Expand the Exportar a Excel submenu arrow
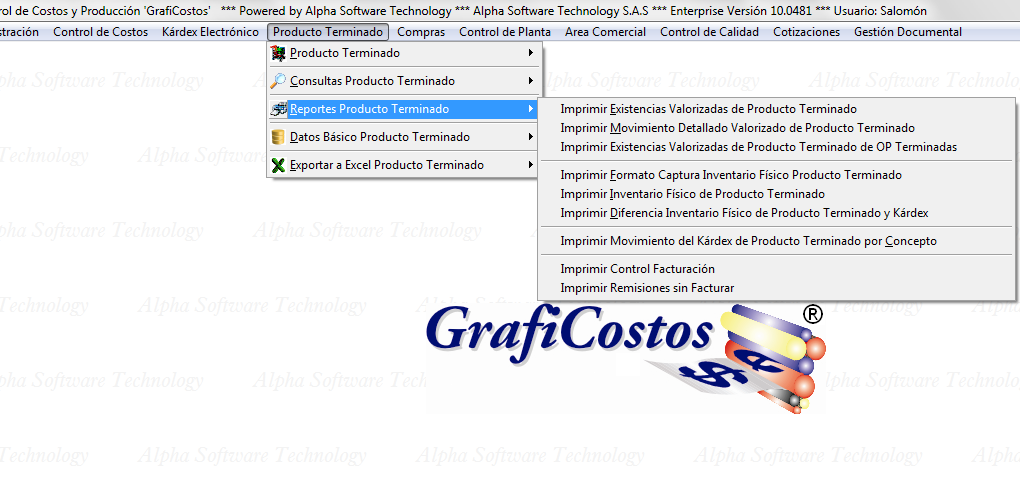1020x501 pixels. [530, 165]
